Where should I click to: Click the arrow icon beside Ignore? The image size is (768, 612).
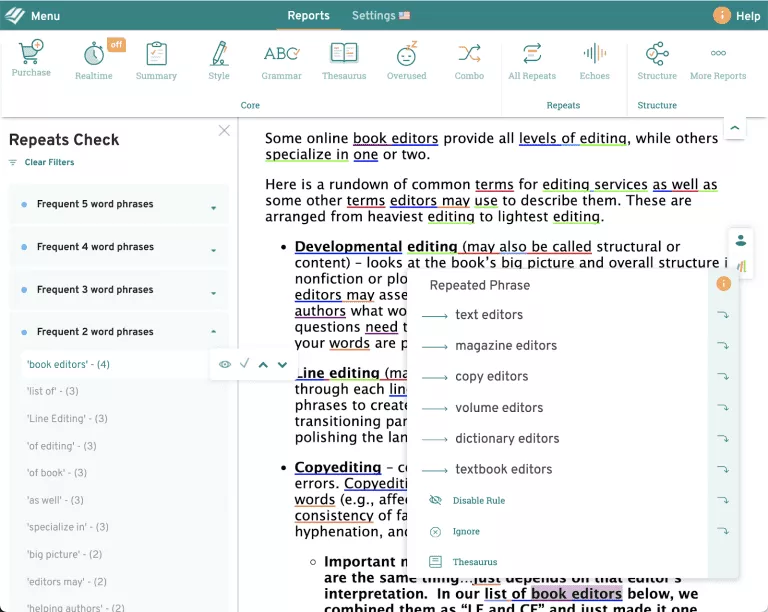pos(723,531)
